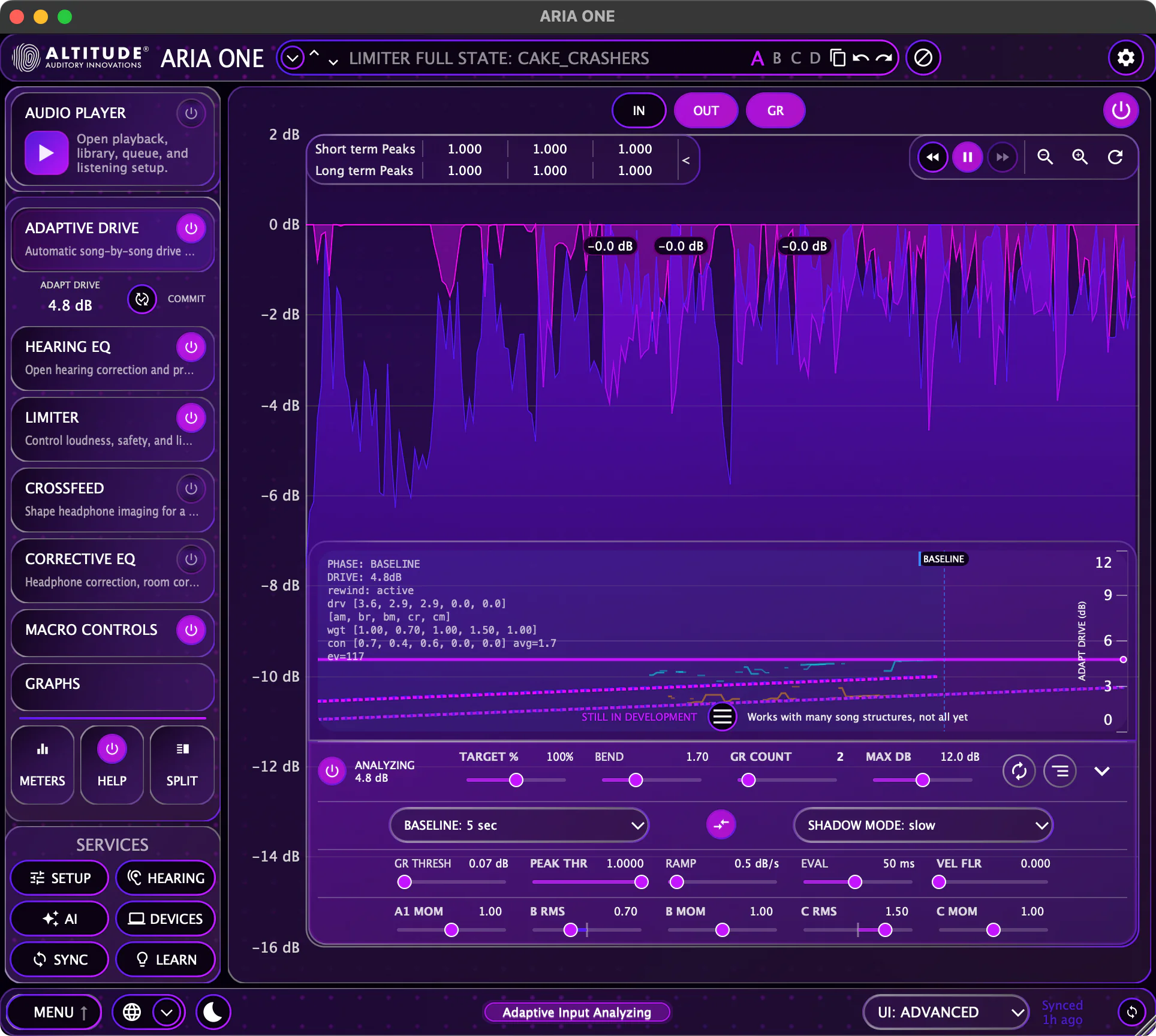The height and width of the screenshot is (1036, 1156).
Task: Reset adaptive drive analysis cycle icon
Action: pyautogui.click(x=1019, y=771)
